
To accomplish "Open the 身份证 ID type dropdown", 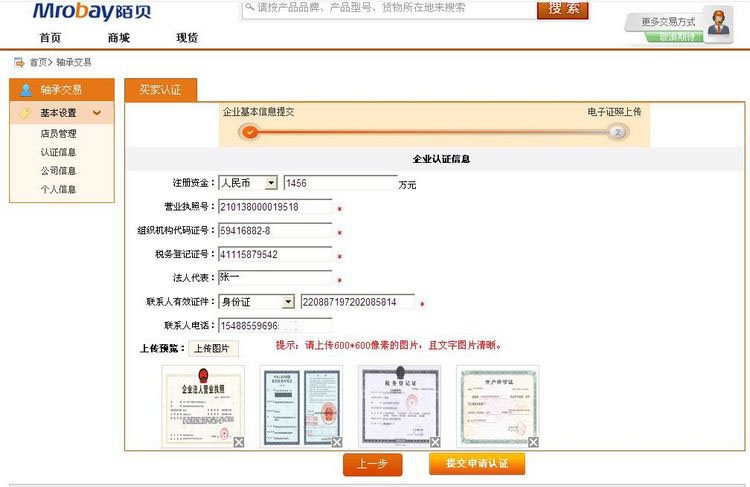I will (288, 302).
